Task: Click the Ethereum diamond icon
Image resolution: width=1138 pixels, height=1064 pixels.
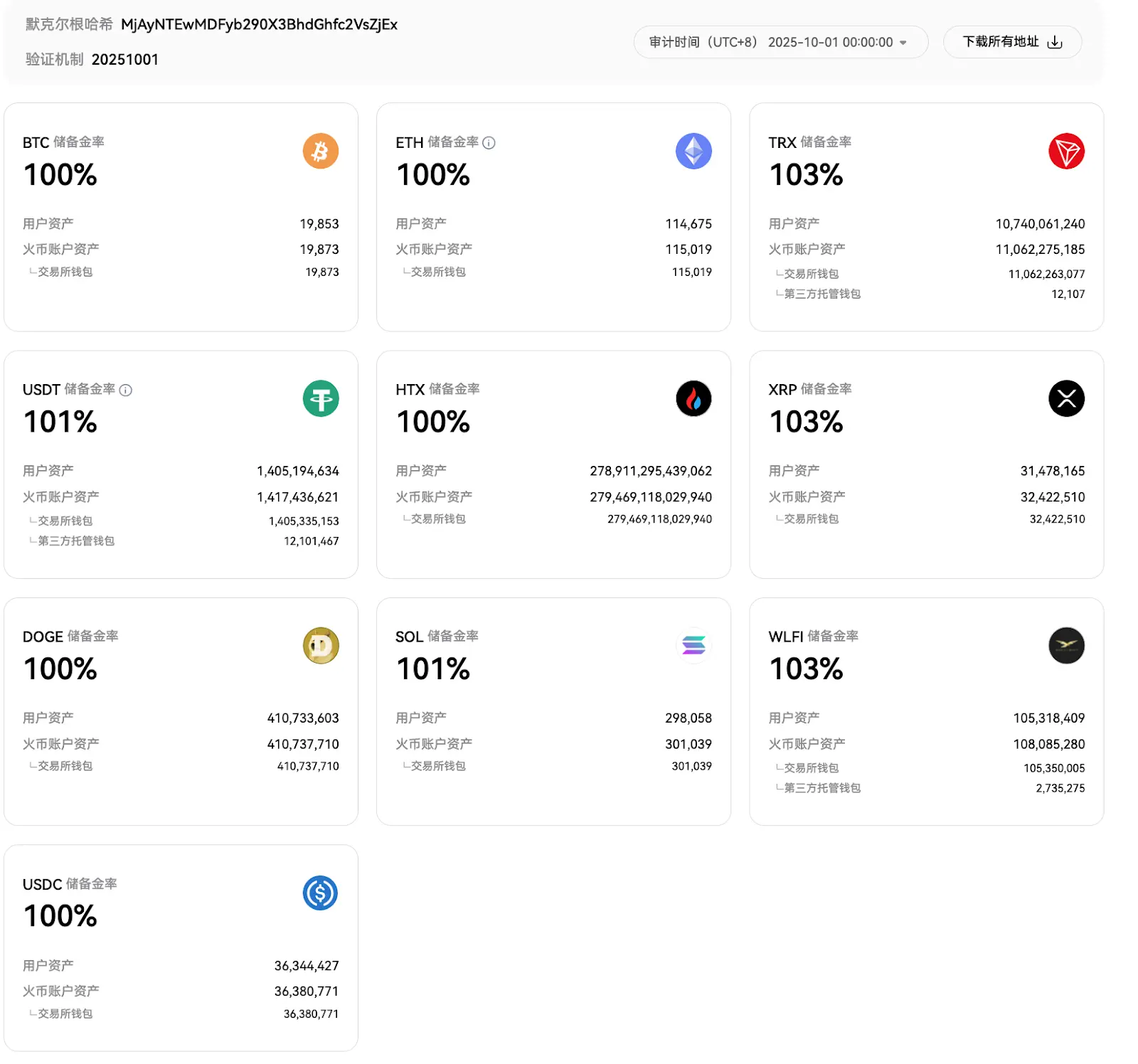Action: 693,151
